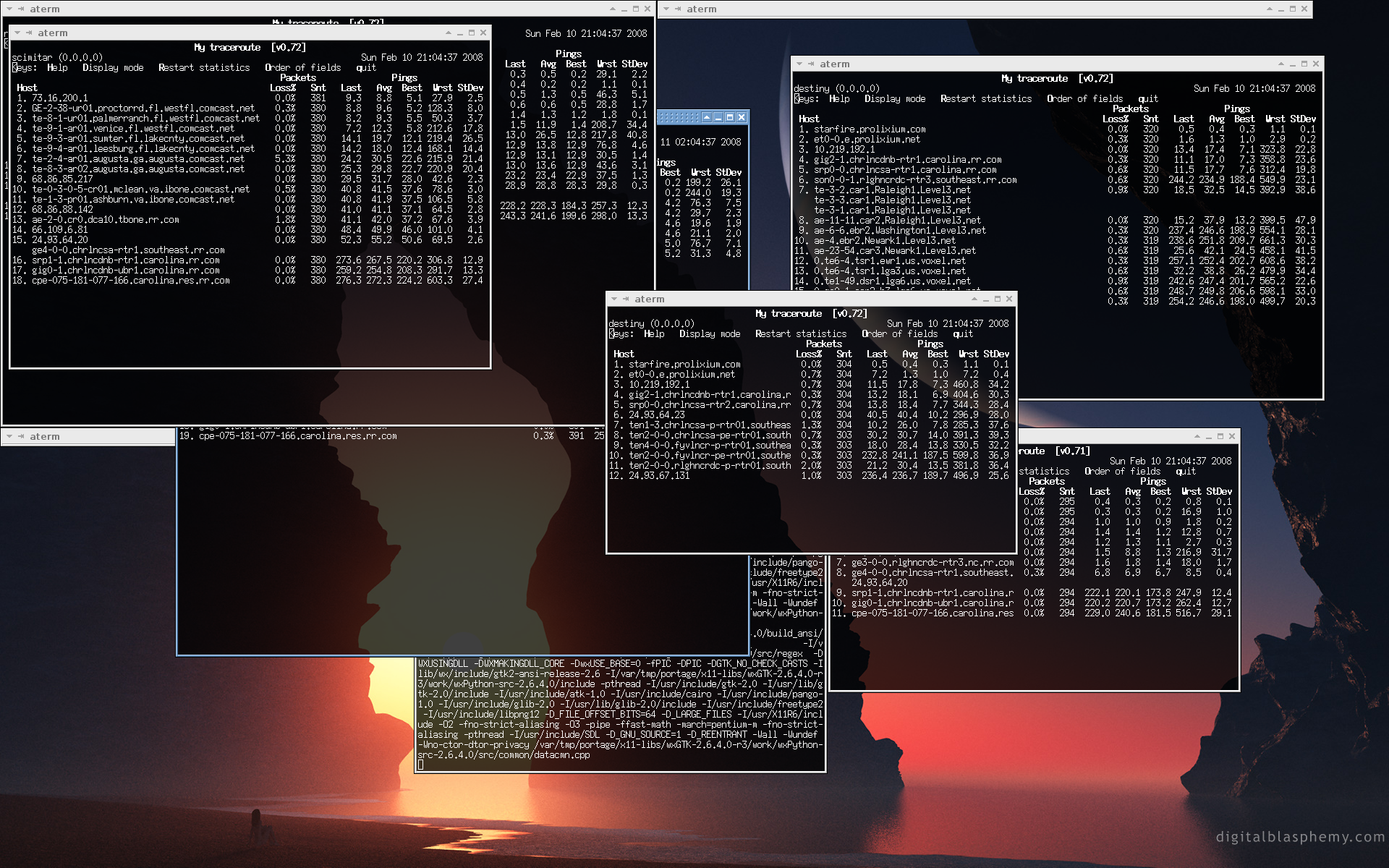Minimize the top-right background aterm window
The height and width of the screenshot is (868, 1389).
pos(1281,9)
